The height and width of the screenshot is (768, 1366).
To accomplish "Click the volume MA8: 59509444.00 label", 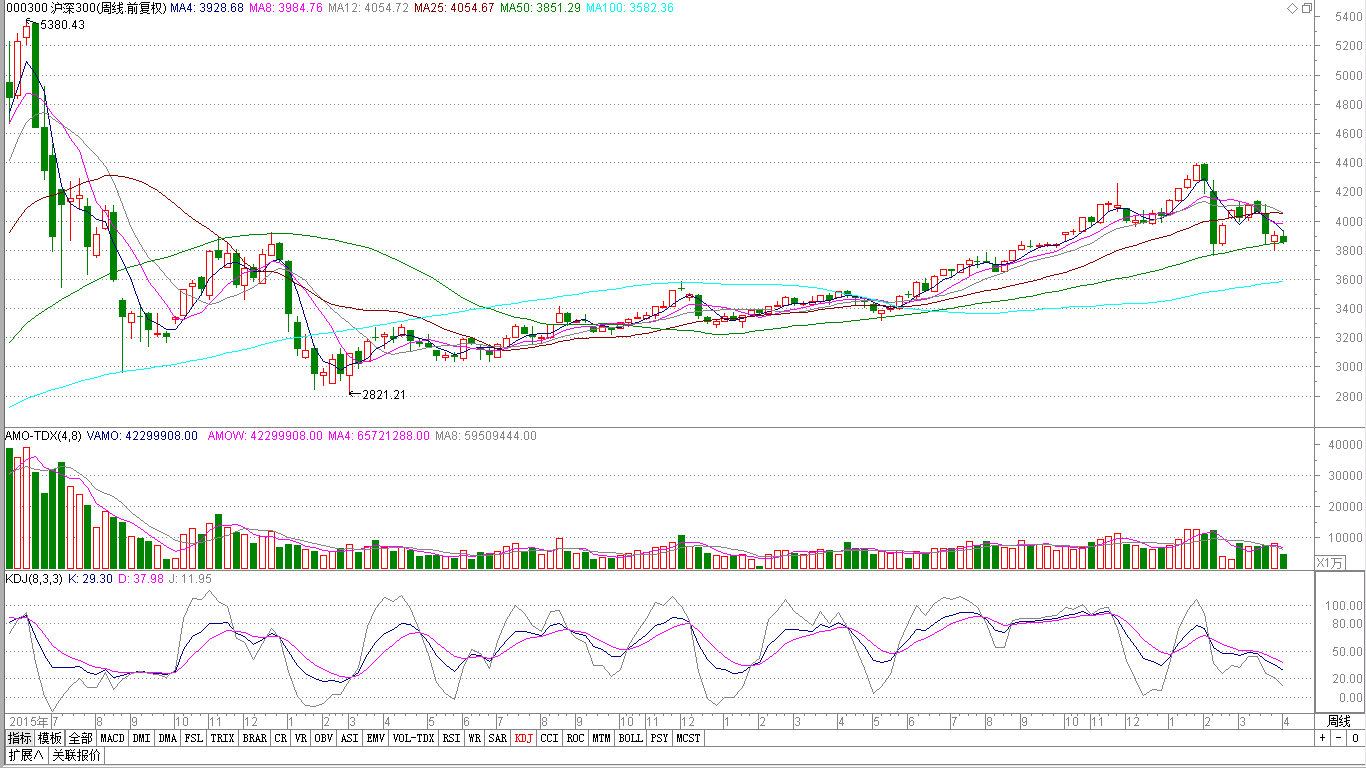I will coord(487,436).
